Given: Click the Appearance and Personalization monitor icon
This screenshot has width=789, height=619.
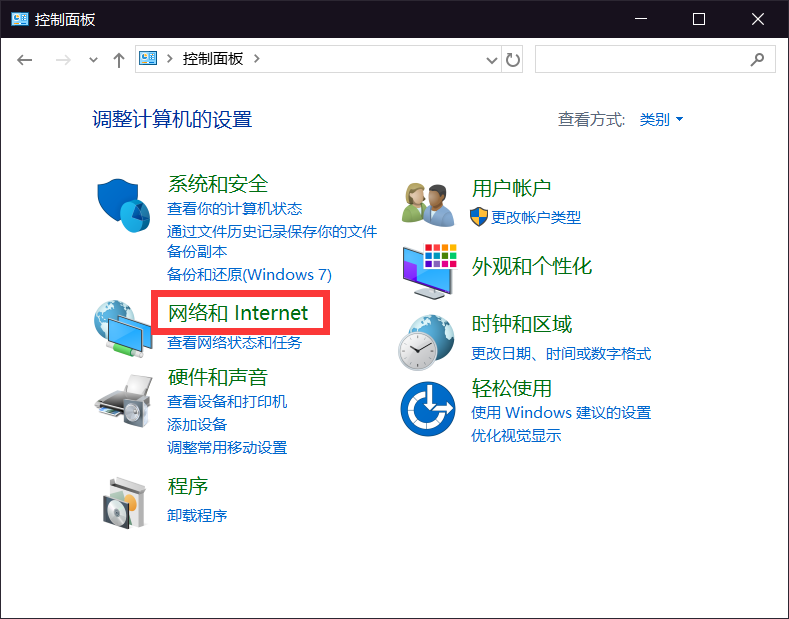Looking at the screenshot, I should (429, 271).
